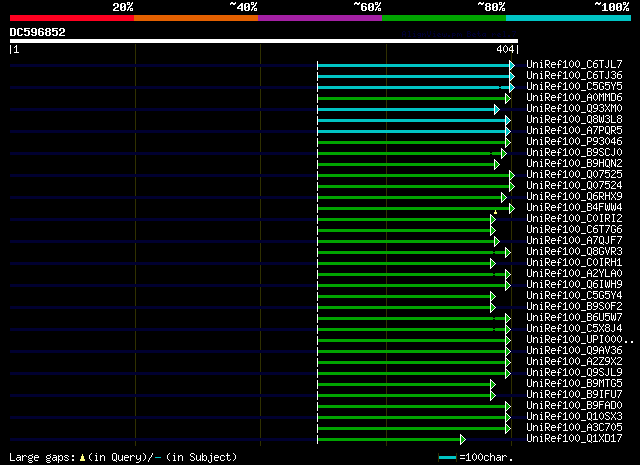Viewport: 640px width, 465px height.
Task: Open the UniRef100_B9S0F2 hit label
Action: [574, 307]
